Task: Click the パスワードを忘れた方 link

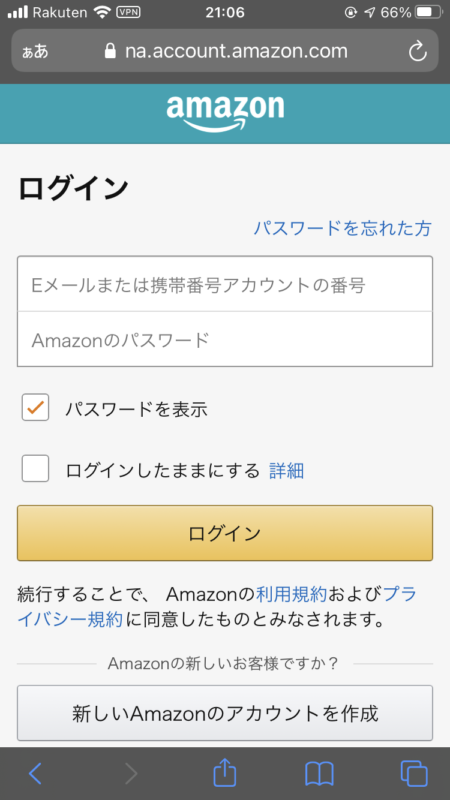Action: [x=343, y=228]
